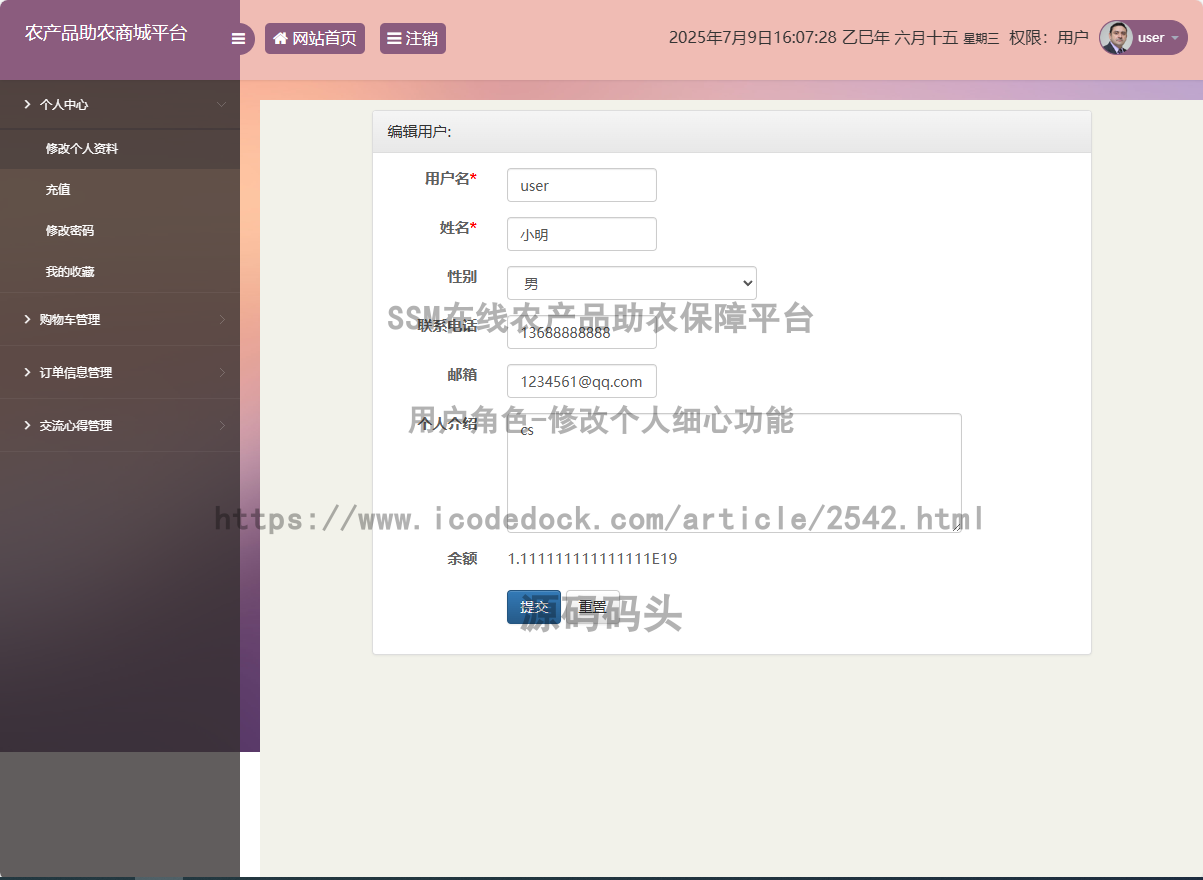Screen dimensions: 1203x880
Task: Click the chevron icon before 交流心得管理
Action: click(27, 425)
